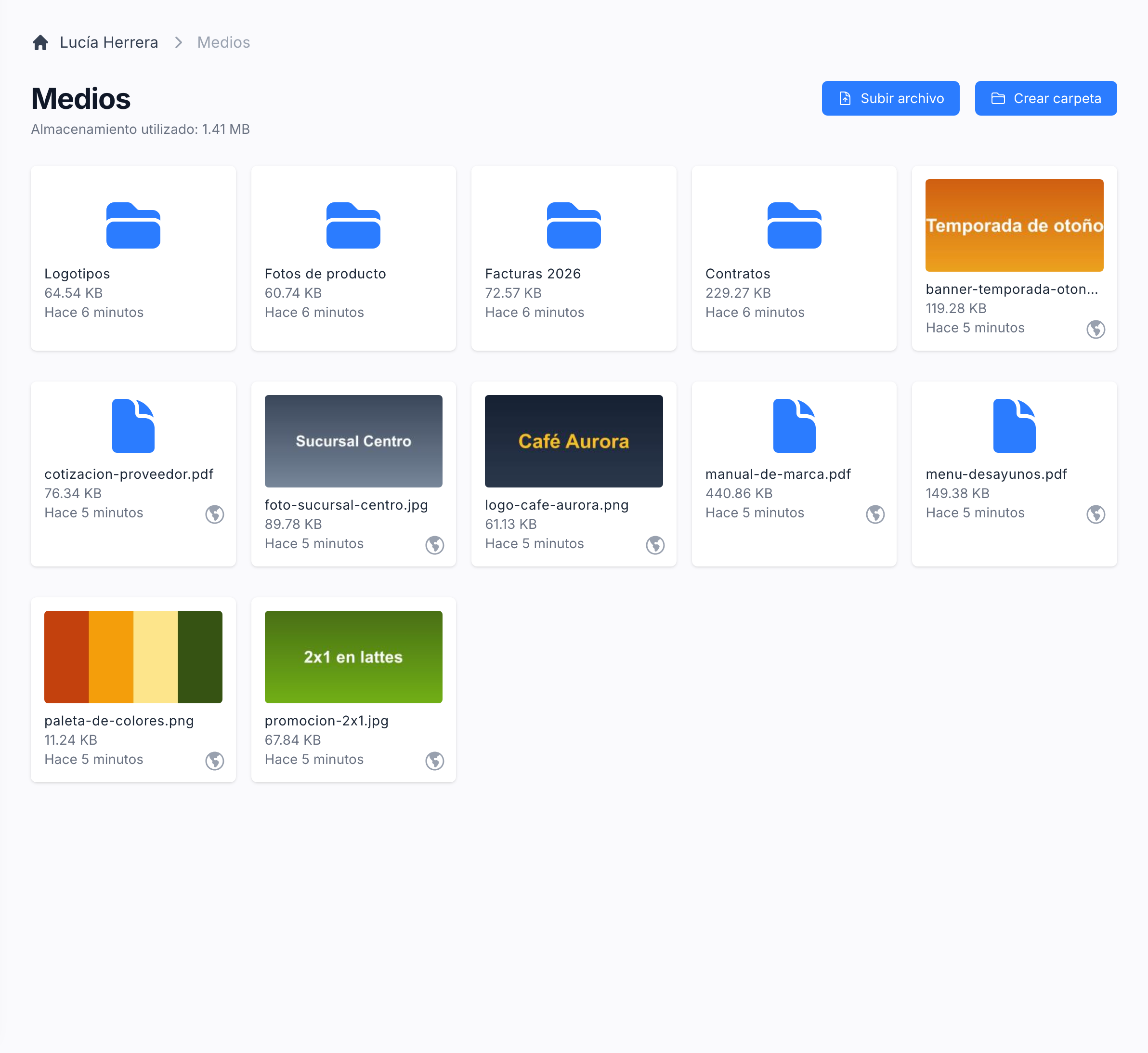Click the Almacenamiento utilizado: 1.41 MB text
1148x1053 pixels.
(x=140, y=130)
